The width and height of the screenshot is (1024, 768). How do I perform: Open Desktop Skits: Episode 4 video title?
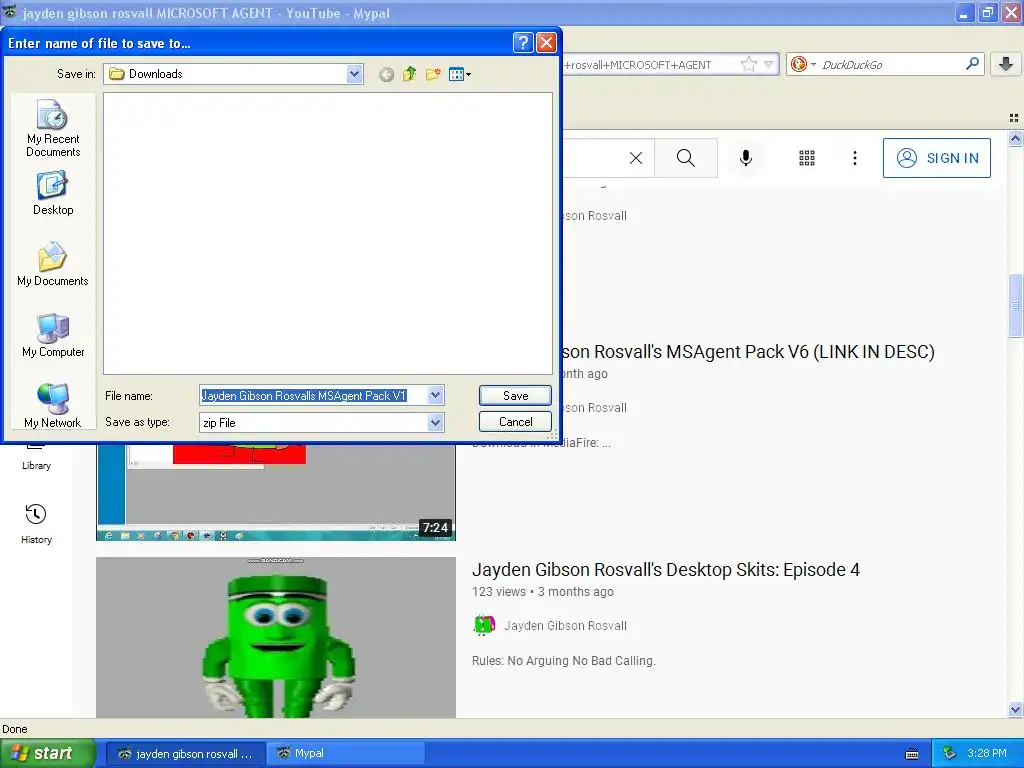[x=665, y=569]
